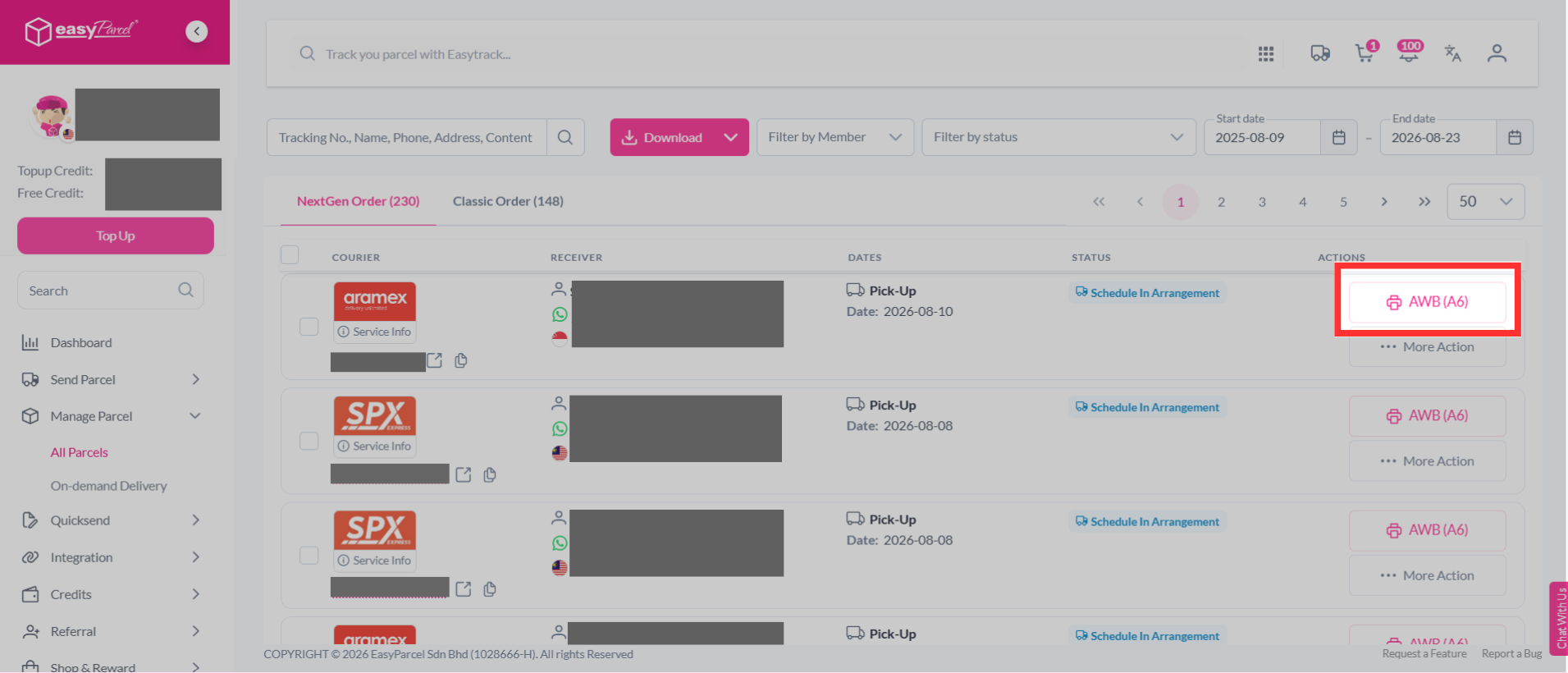Copy tracking number of second SPX order
The height and width of the screenshot is (673, 1568).
(x=490, y=588)
